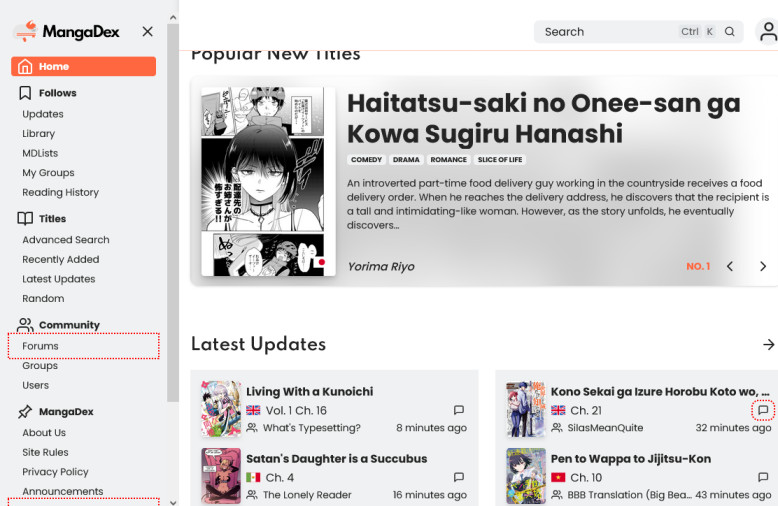This screenshot has width=778, height=506.
Task: Click the MangaDex logo in sidebar
Action: 66,32
